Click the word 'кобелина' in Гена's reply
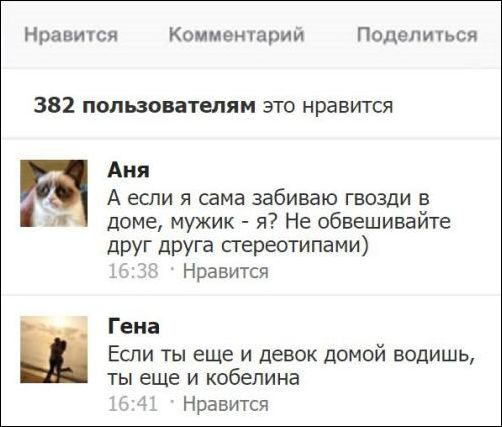Viewport: 502px width, 427px height. tap(252, 378)
